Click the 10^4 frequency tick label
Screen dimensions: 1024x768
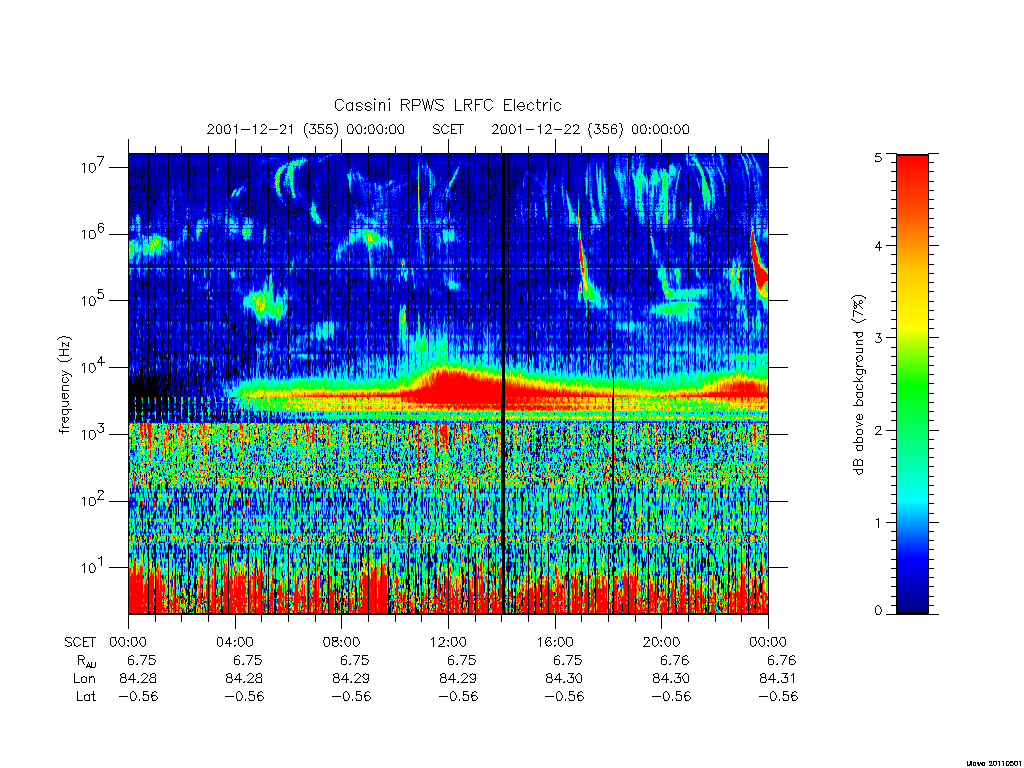point(94,367)
